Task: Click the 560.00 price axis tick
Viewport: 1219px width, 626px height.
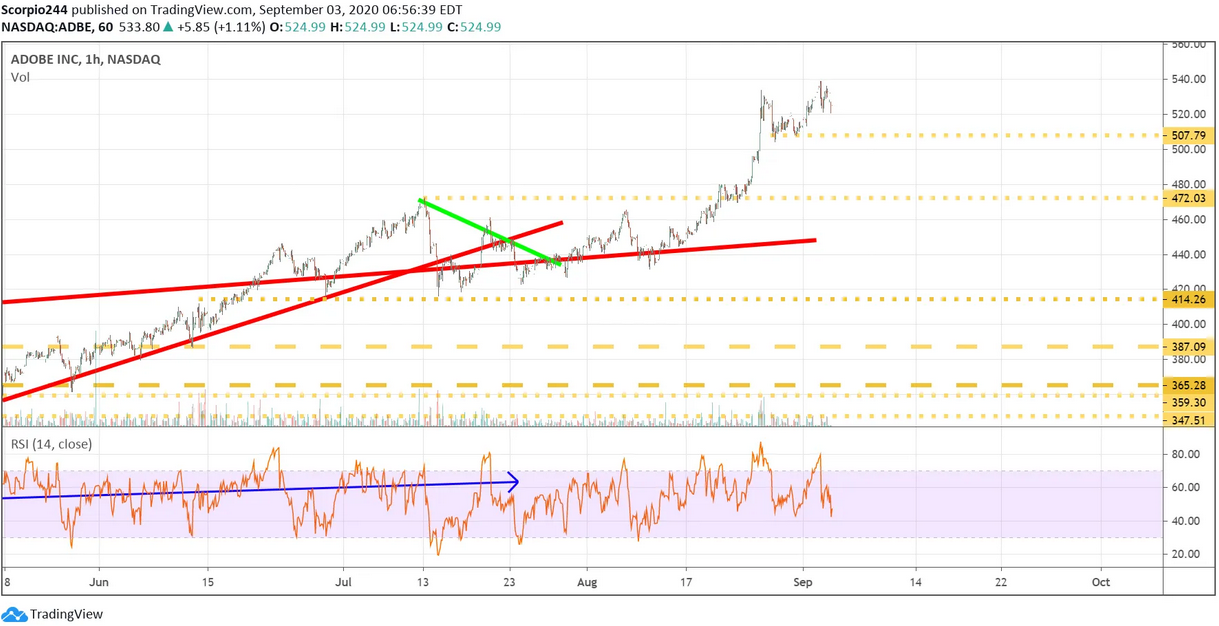Action: pyautogui.click(x=1189, y=45)
